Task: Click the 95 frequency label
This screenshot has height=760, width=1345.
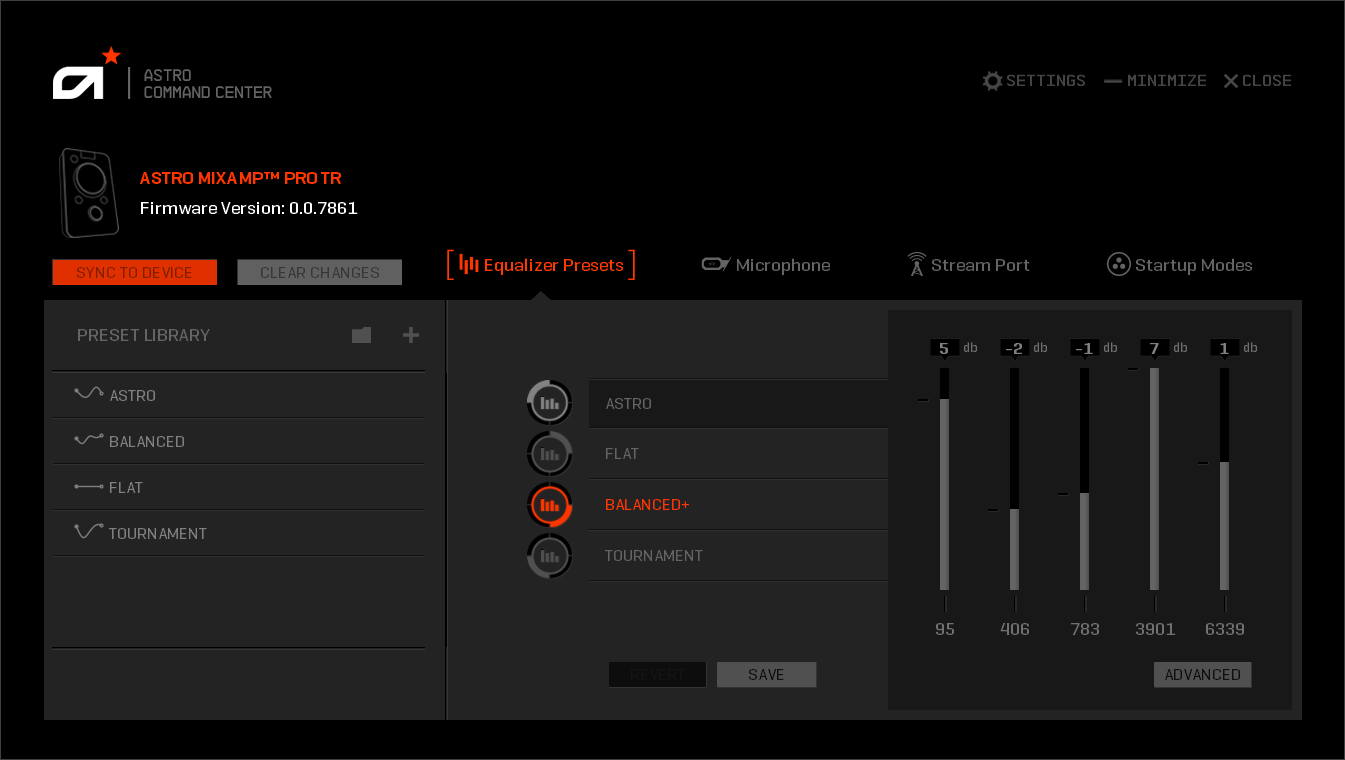Action: pyautogui.click(x=945, y=629)
